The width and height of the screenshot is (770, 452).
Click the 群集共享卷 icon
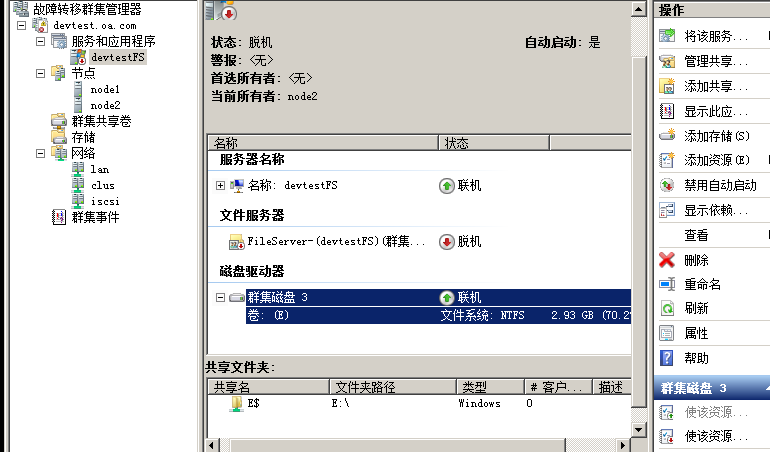(x=58, y=121)
